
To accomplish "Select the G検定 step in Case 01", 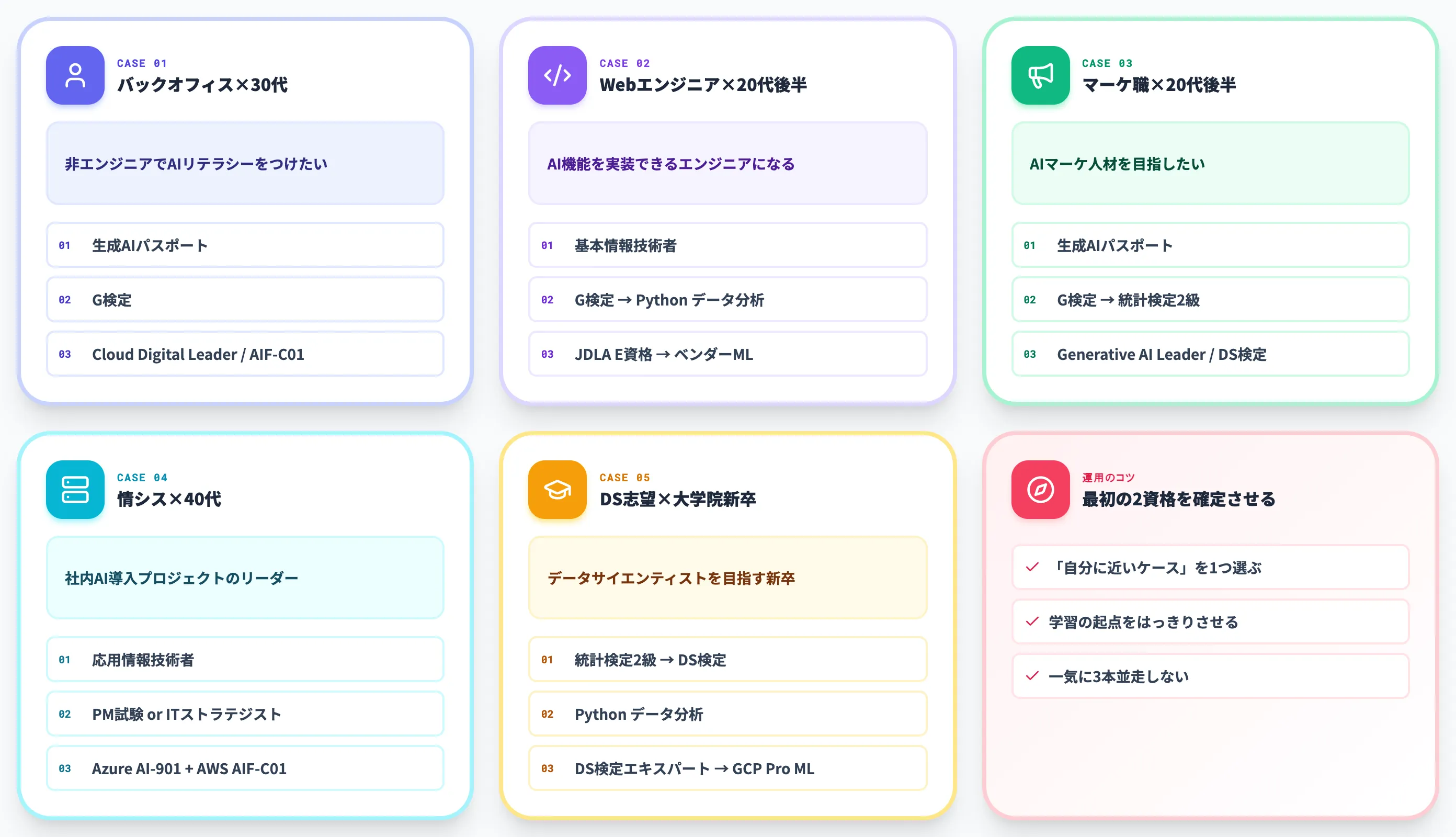I will (245, 300).
